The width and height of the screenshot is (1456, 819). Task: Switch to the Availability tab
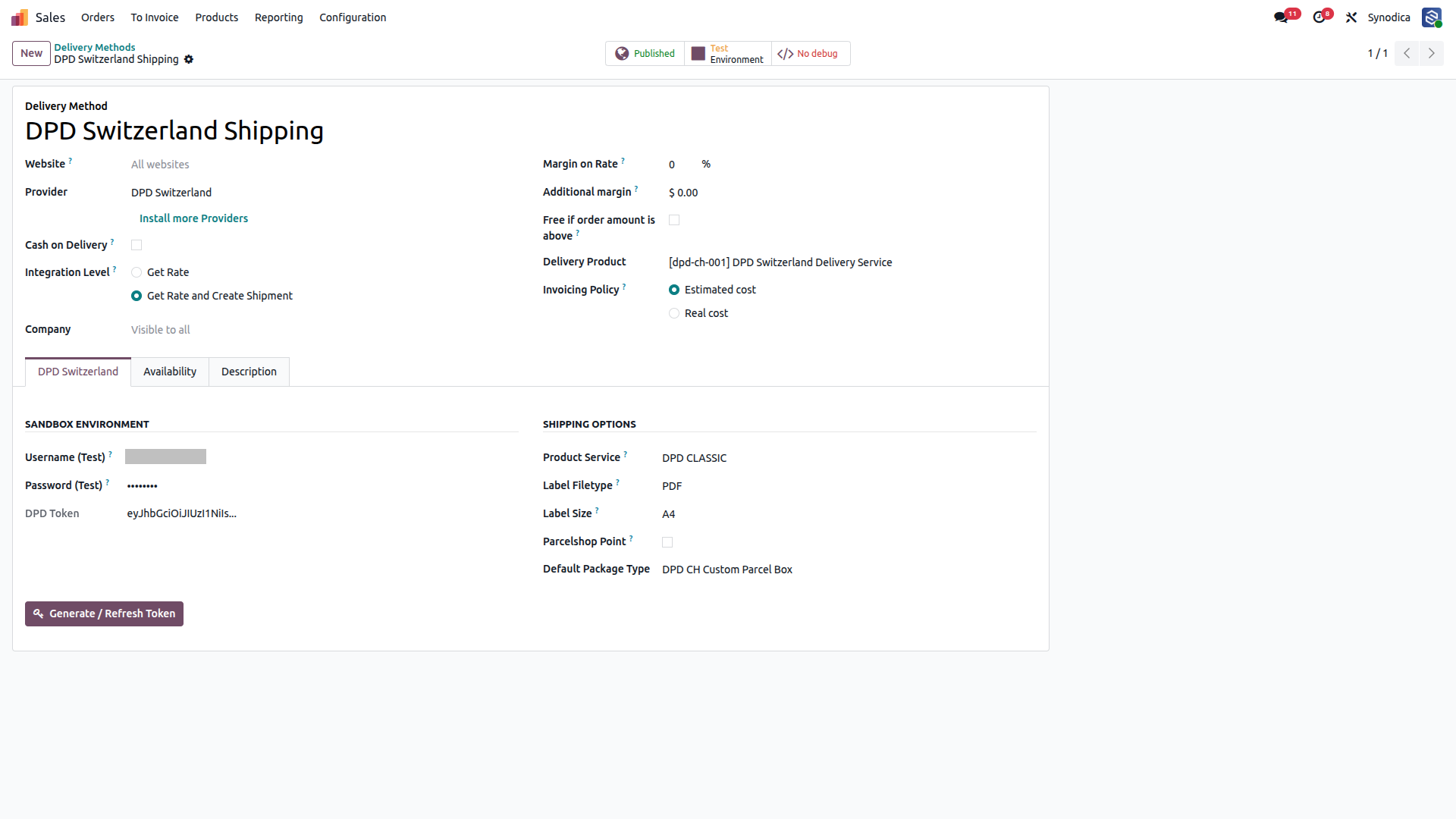[x=170, y=372]
